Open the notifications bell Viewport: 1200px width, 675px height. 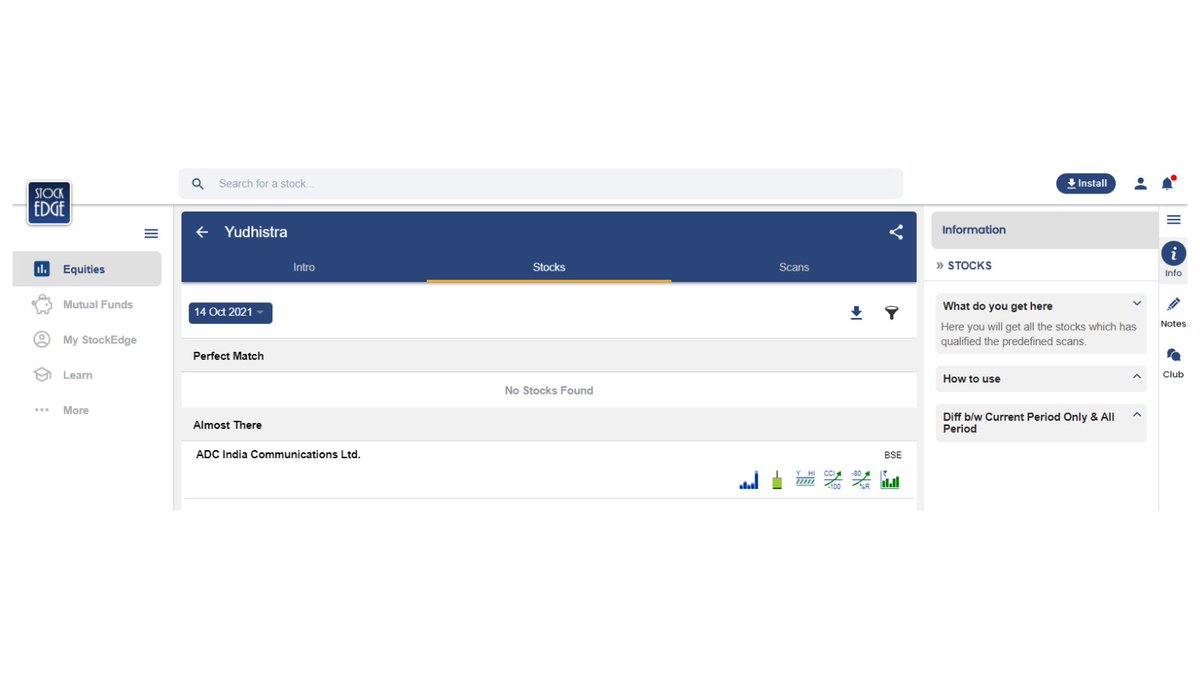click(1167, 183)
